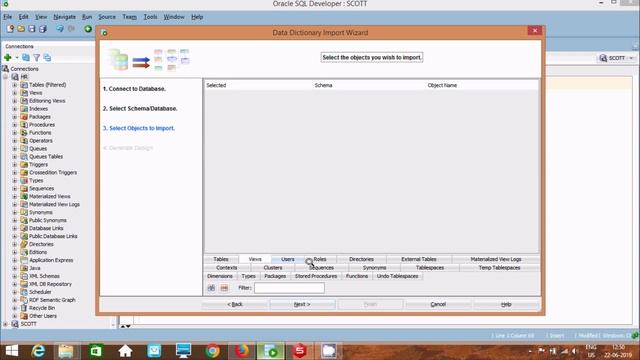
Task: Click the red S app in taskbar
Action: 300,351
